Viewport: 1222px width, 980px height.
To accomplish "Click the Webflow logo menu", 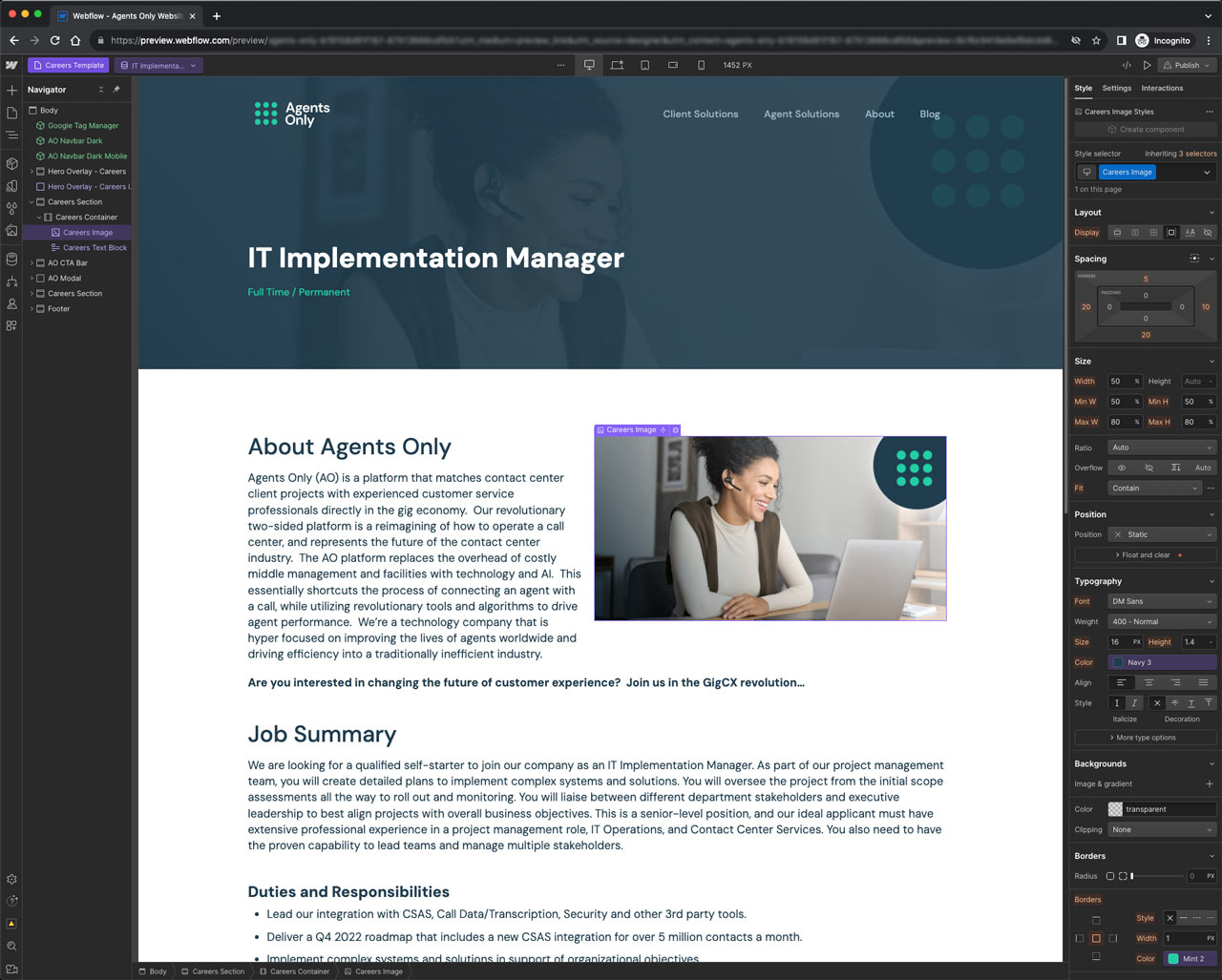I will click(x=11, y=65).
